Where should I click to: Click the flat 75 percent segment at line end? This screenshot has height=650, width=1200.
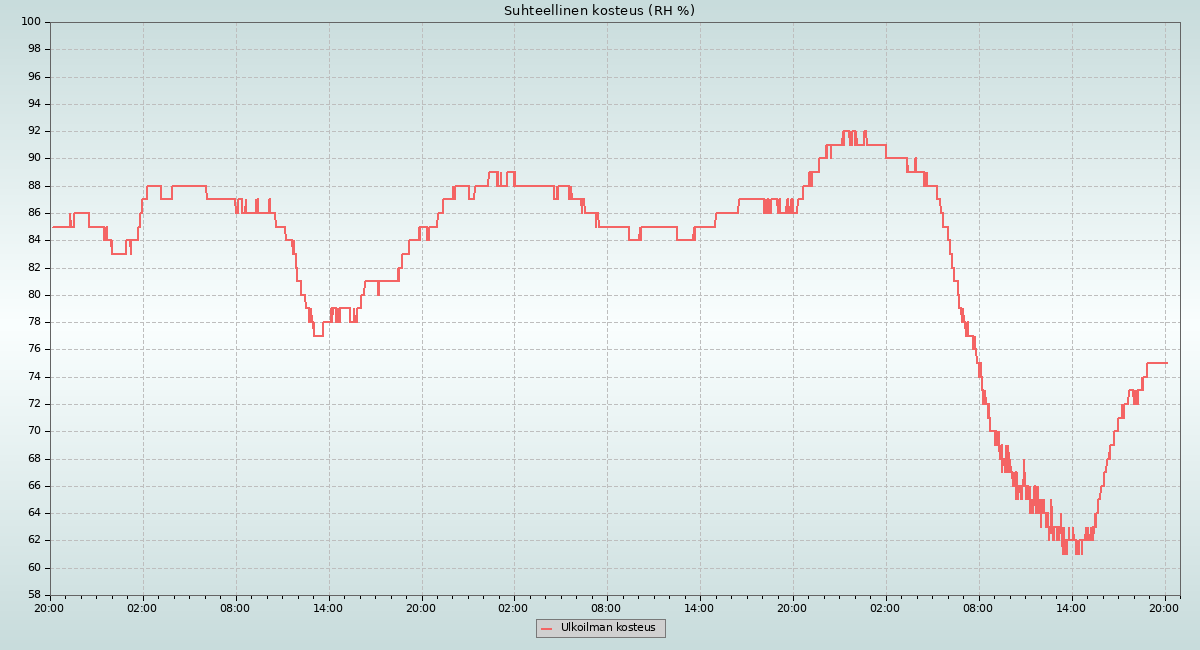click(1156, 363)
